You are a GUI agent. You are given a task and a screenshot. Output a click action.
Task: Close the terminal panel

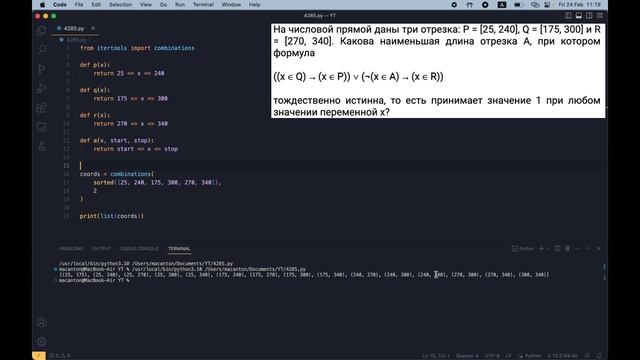(599, 249)
